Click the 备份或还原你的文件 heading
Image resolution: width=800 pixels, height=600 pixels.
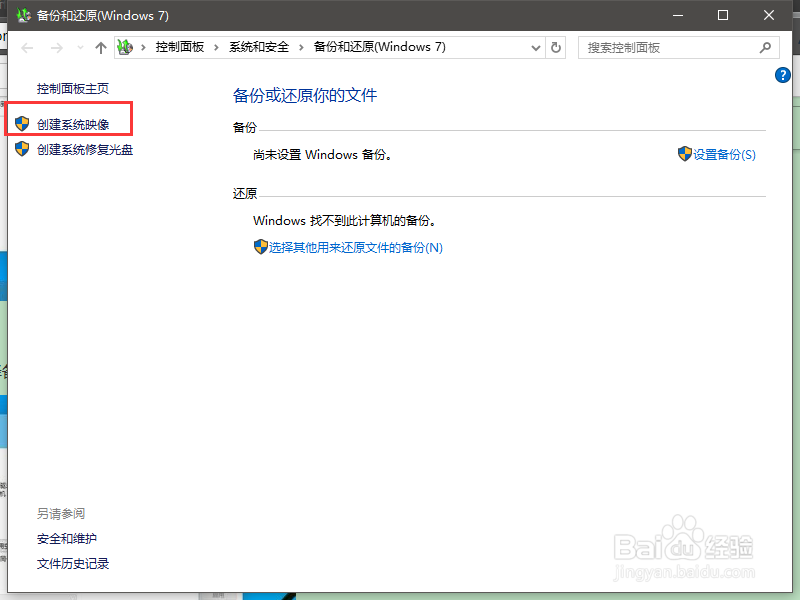[x=305, y=95]
